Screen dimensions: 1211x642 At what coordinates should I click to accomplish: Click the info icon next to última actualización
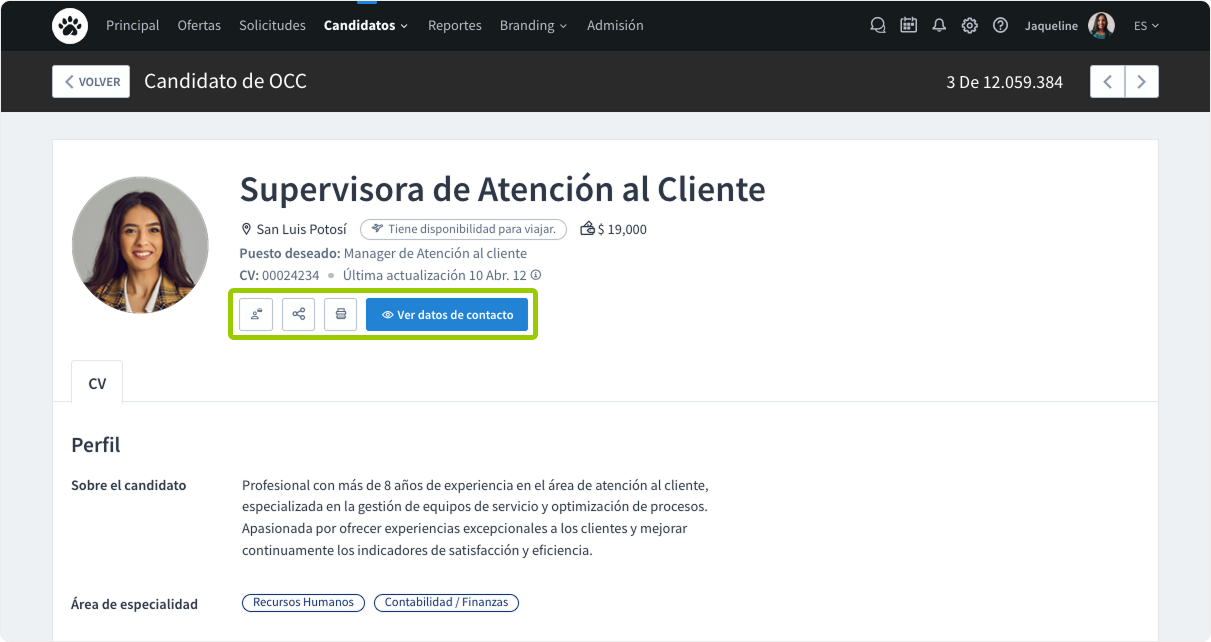tap(535, 274)
